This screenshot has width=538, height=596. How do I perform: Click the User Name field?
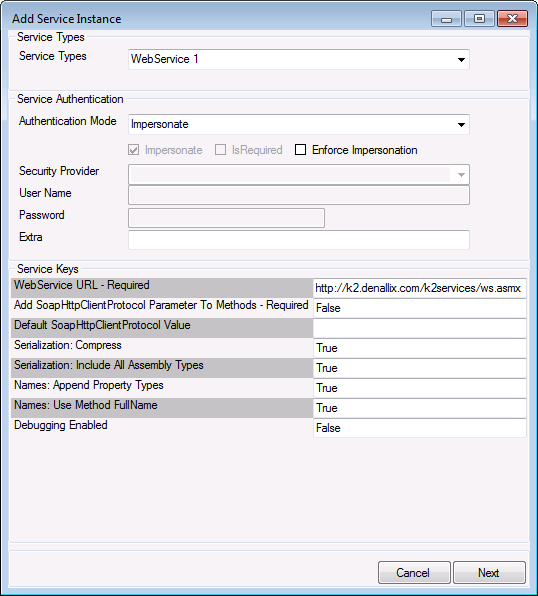coord(299,195)
